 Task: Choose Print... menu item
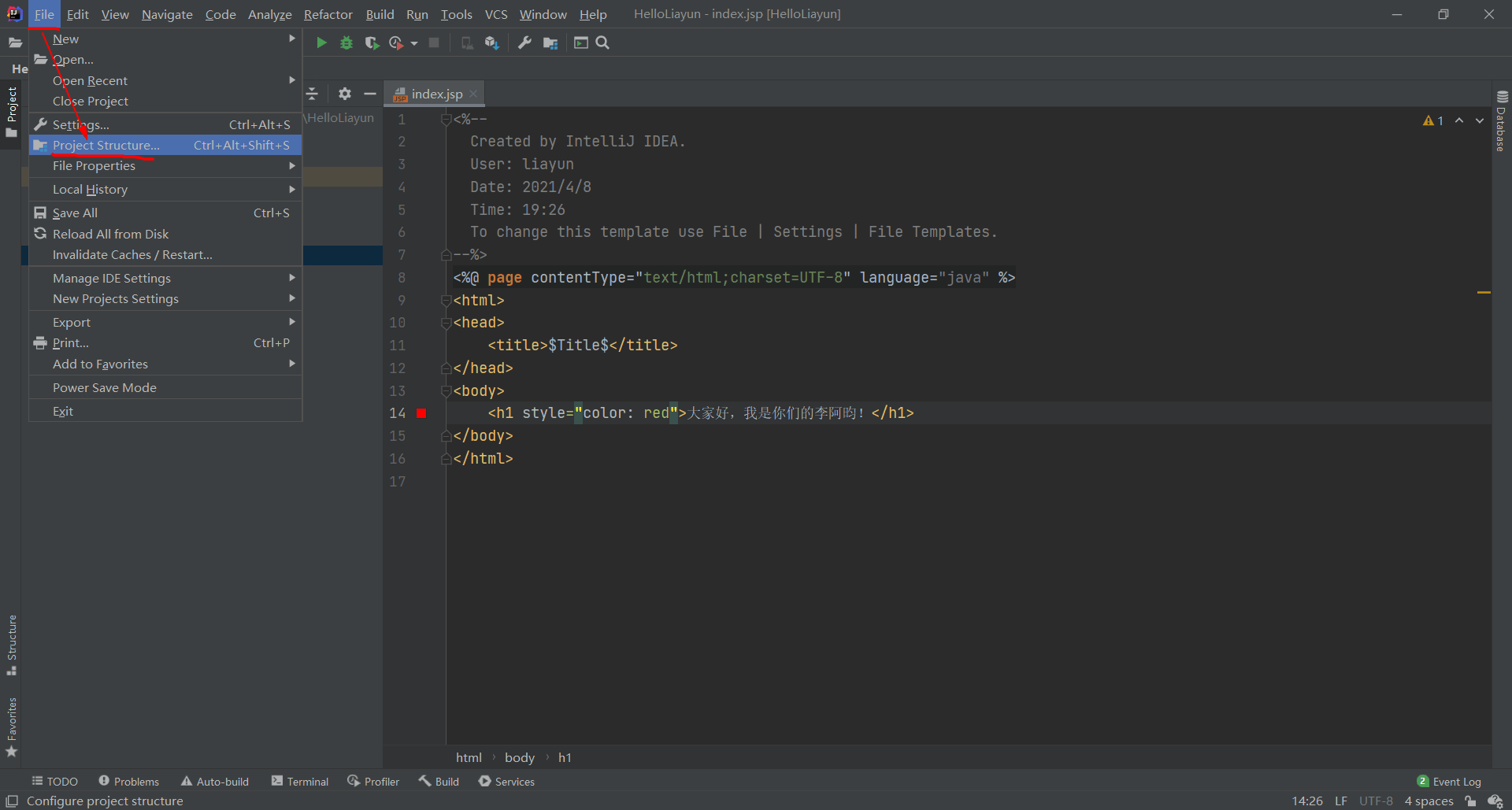click(x=165, y=343)
